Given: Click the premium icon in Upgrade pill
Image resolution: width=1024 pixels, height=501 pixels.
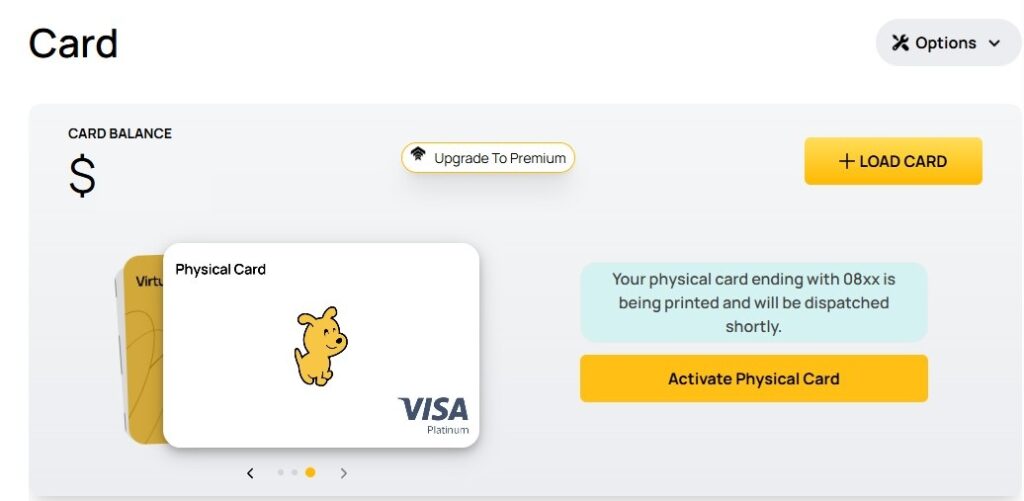Looking at the screenshot, I should [419, 157].
